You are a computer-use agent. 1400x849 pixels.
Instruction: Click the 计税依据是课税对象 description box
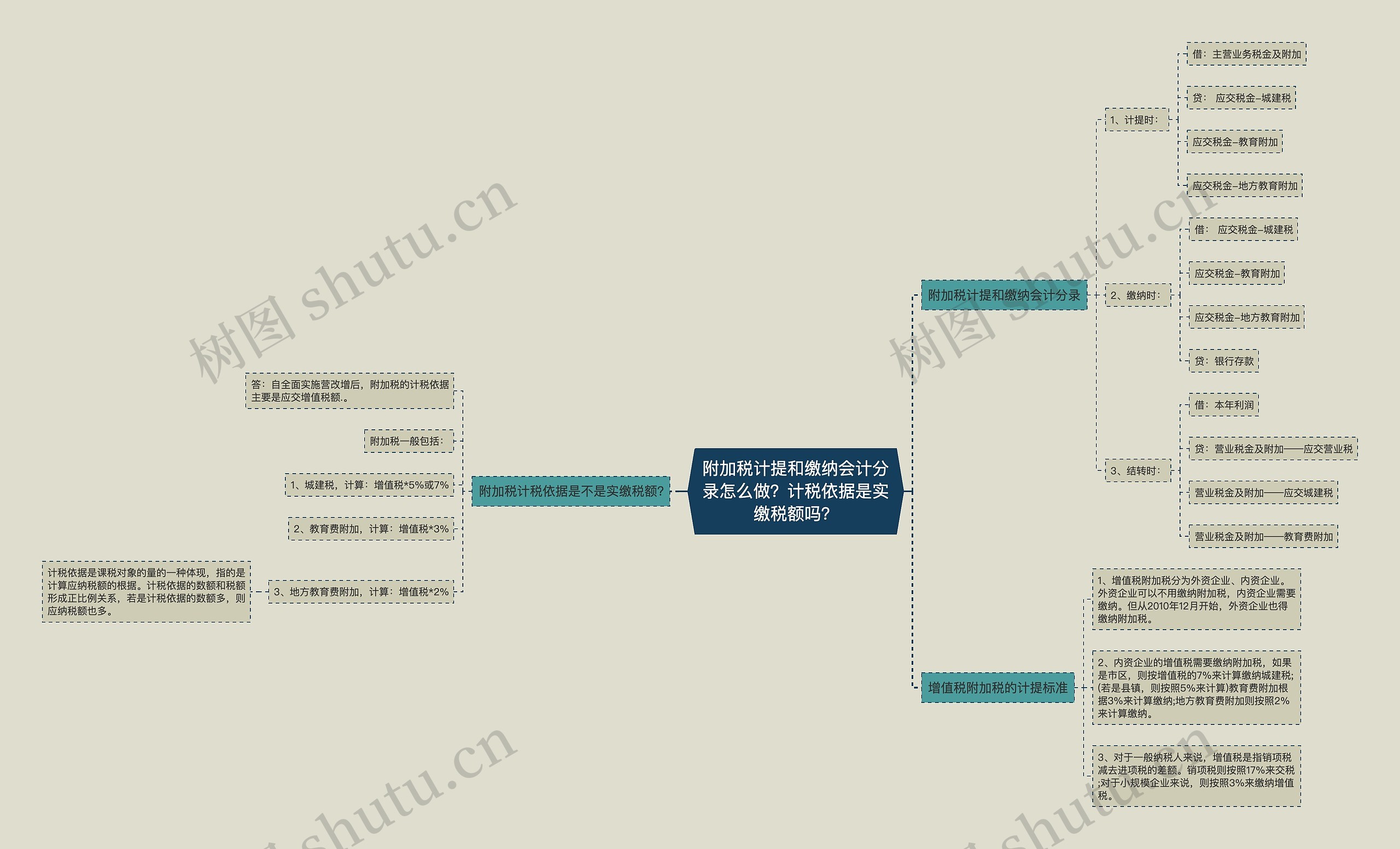point(146,591)
